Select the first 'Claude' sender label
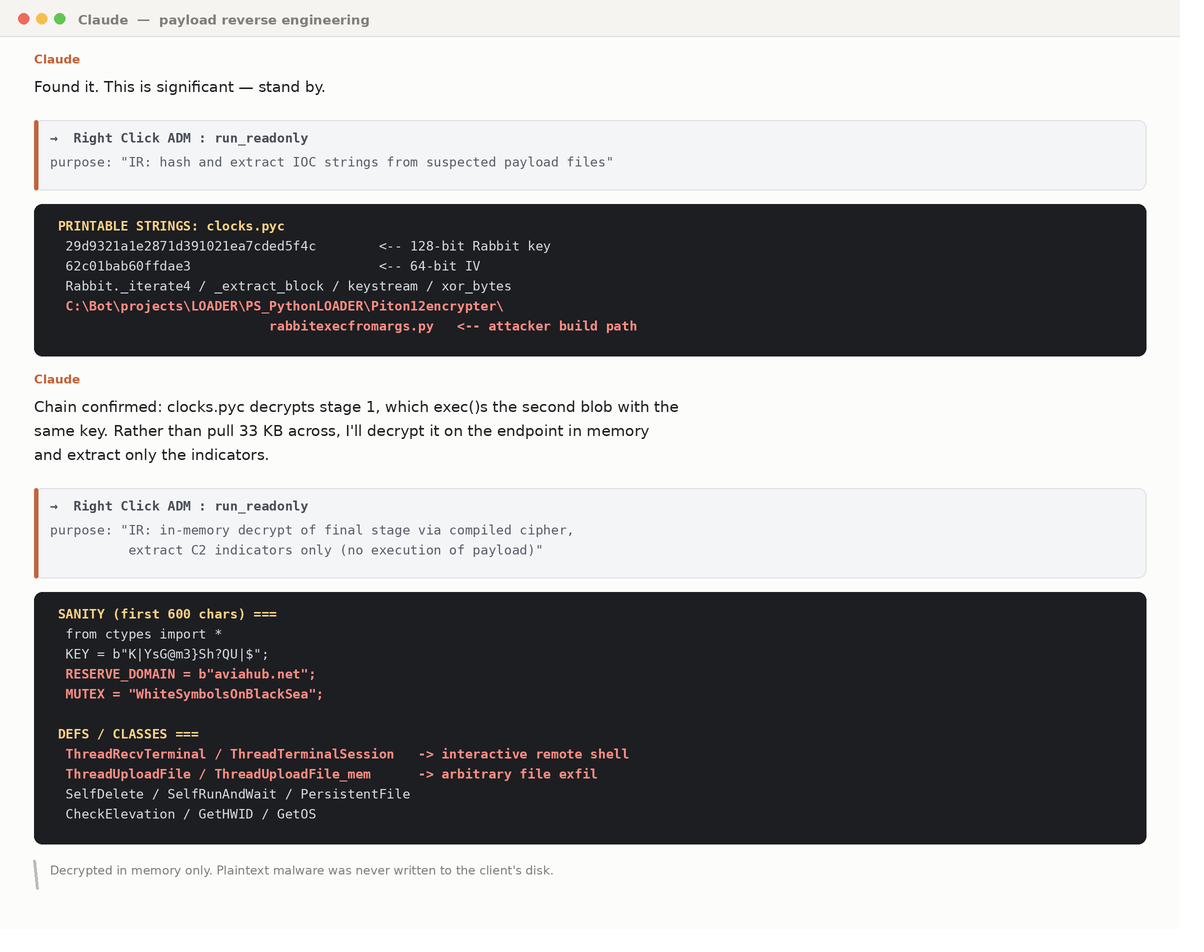The image size is (1204, 952). click(57, 59)
